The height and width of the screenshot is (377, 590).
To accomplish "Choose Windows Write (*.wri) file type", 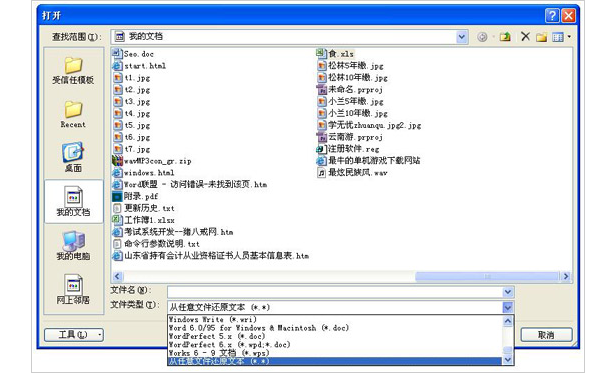I will (335, 319).
